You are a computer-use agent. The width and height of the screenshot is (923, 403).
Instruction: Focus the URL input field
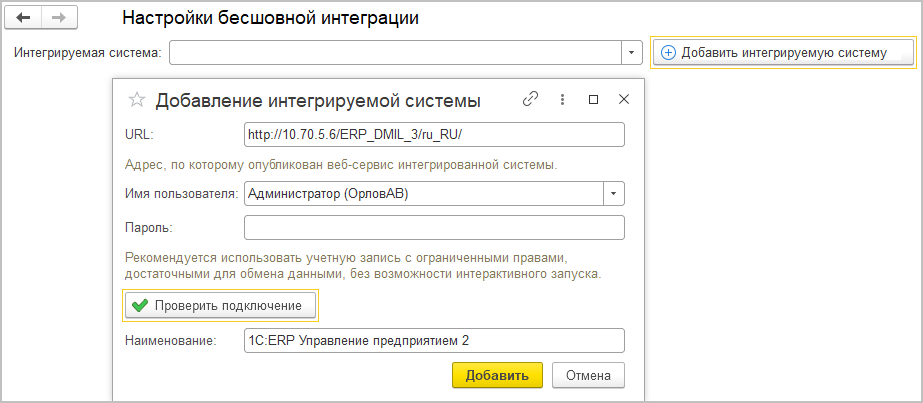tap(434, 134)
